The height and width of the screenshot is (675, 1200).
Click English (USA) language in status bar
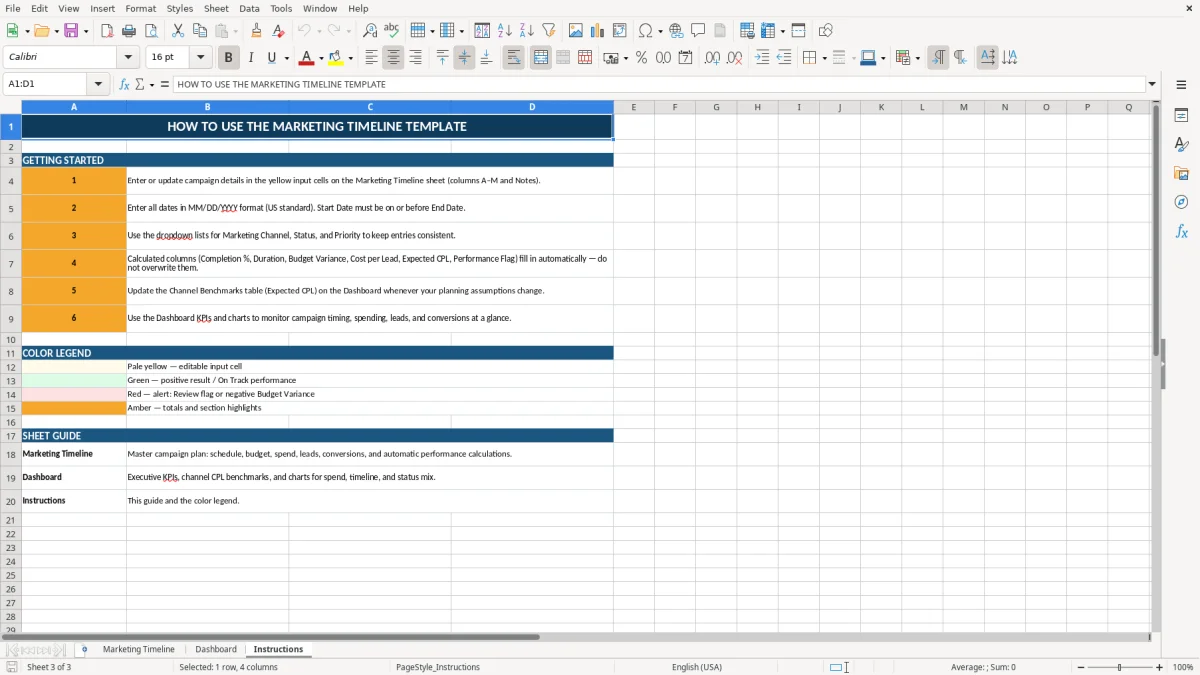(697, 667)
